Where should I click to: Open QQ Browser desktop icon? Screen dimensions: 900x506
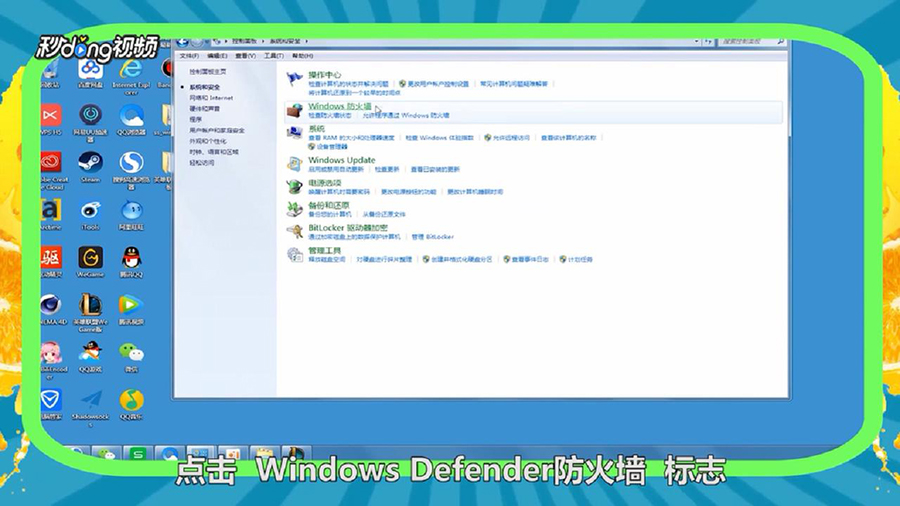[131, 117]
